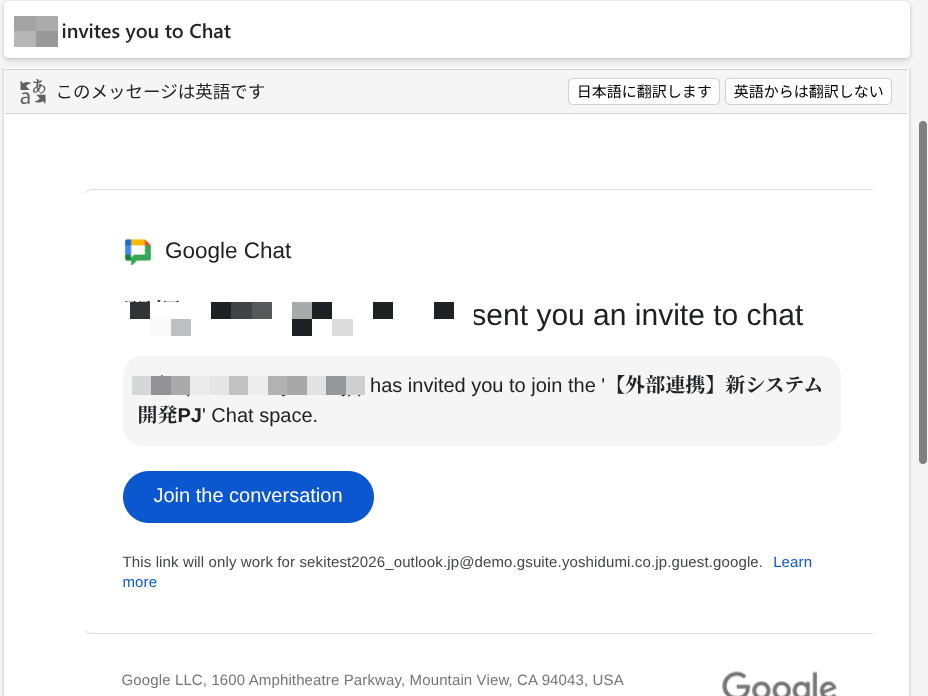Image resolution: width=928 pixels, height=696 pixels.
Task: Click the translation icon in language bar
Action: pyautogui.click(x=33, y=92)
